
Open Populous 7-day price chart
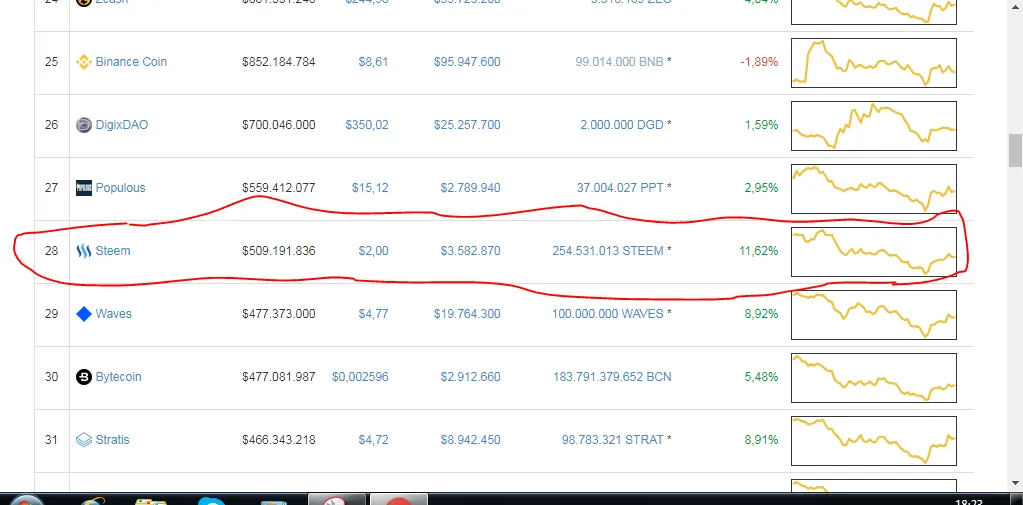pyautogui.click(x=874, y=189)
